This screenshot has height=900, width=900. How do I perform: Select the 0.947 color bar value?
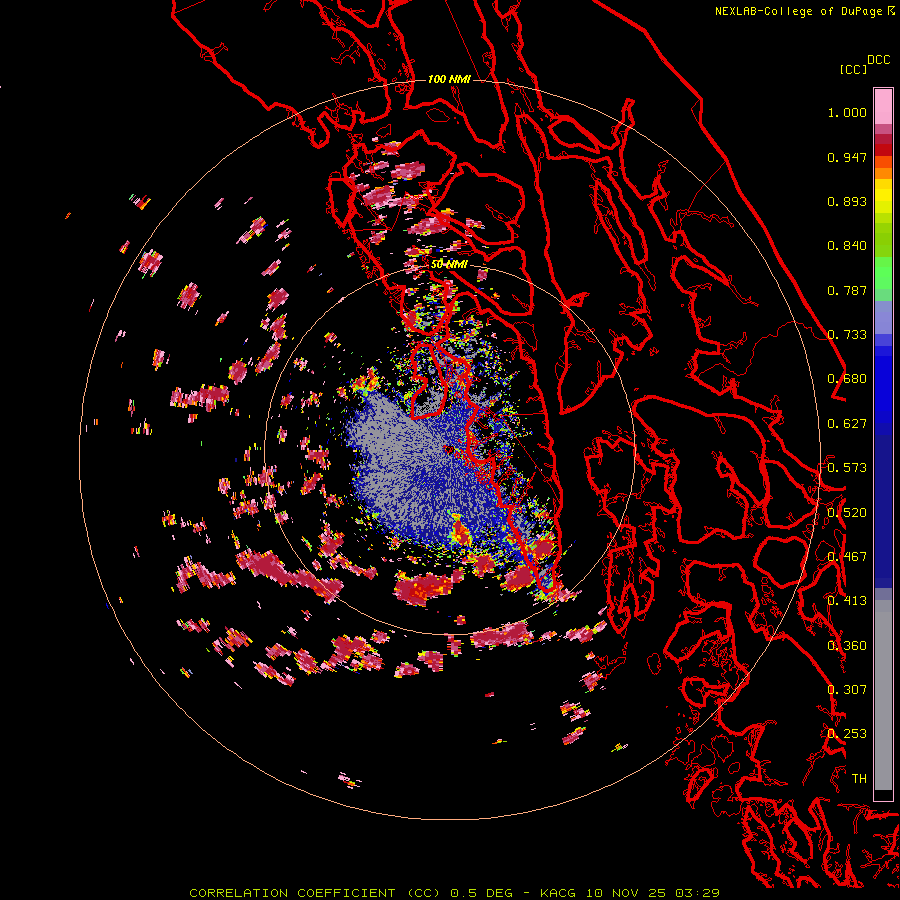pos(847,157)
